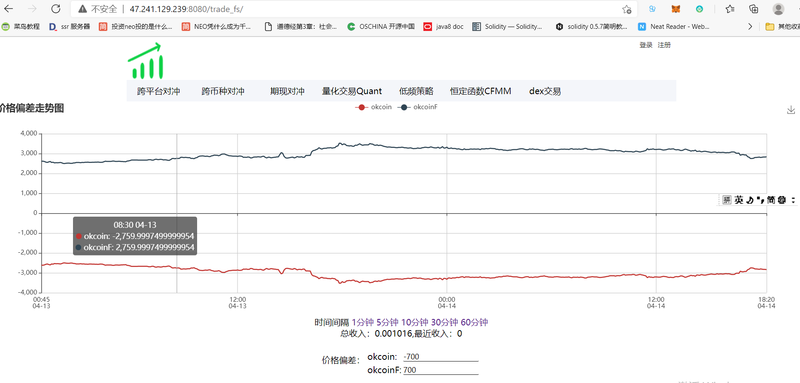The height and width of the screenshot is (383, 800).
Task: Toggle the okcoin legend series
Action: tap(374, 107)
